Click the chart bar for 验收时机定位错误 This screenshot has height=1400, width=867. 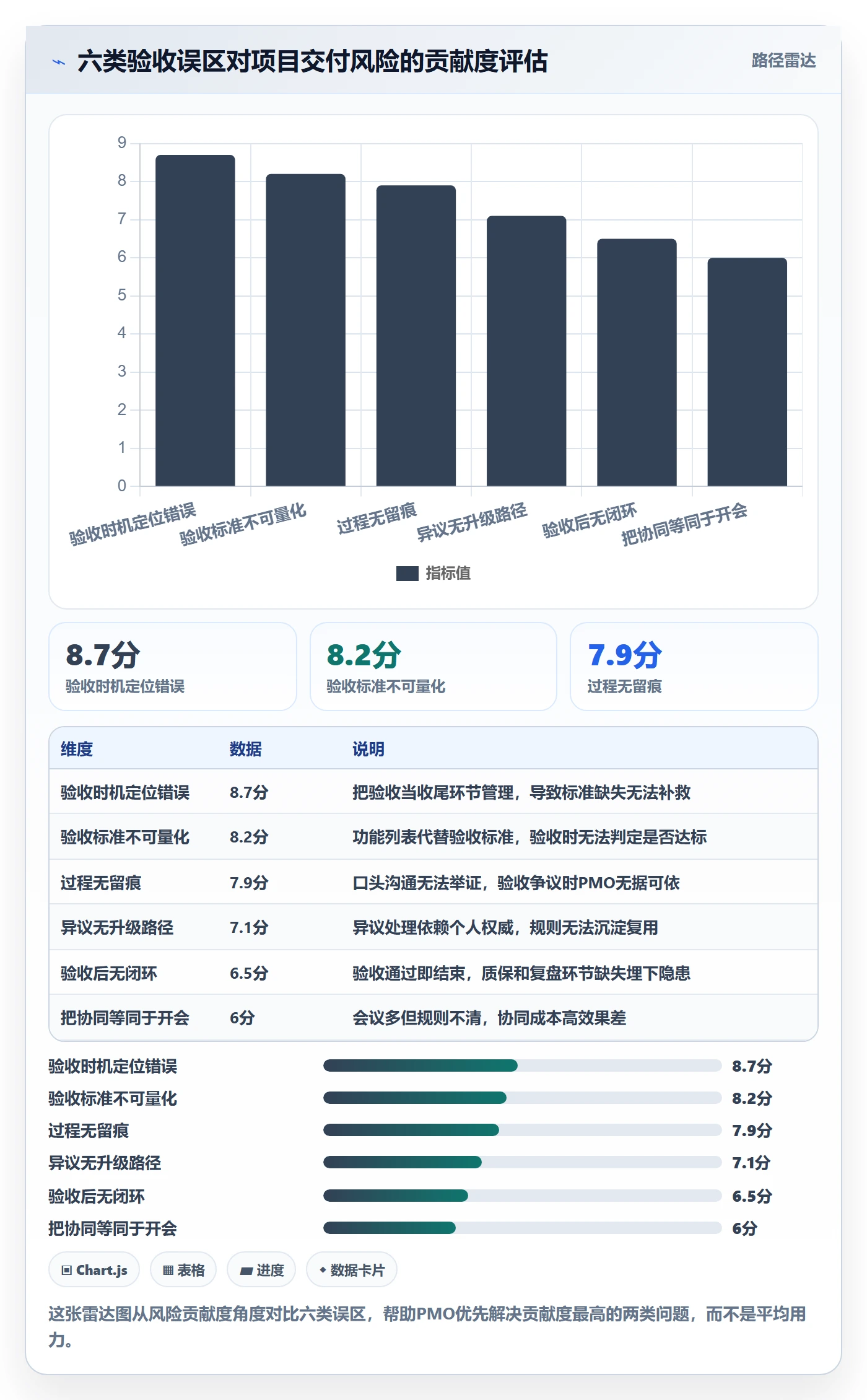(x=195, y=320)
